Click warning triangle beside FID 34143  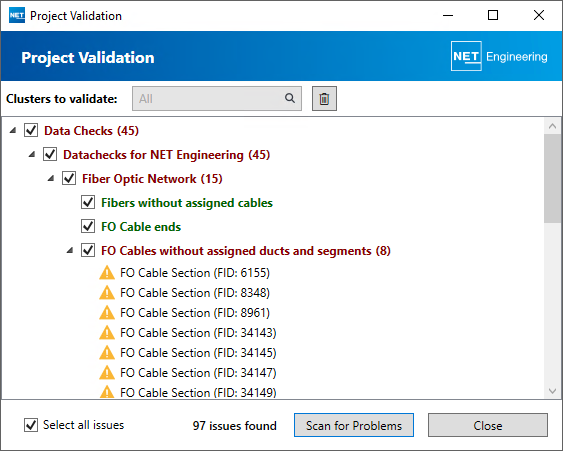(x=107, y=333)
